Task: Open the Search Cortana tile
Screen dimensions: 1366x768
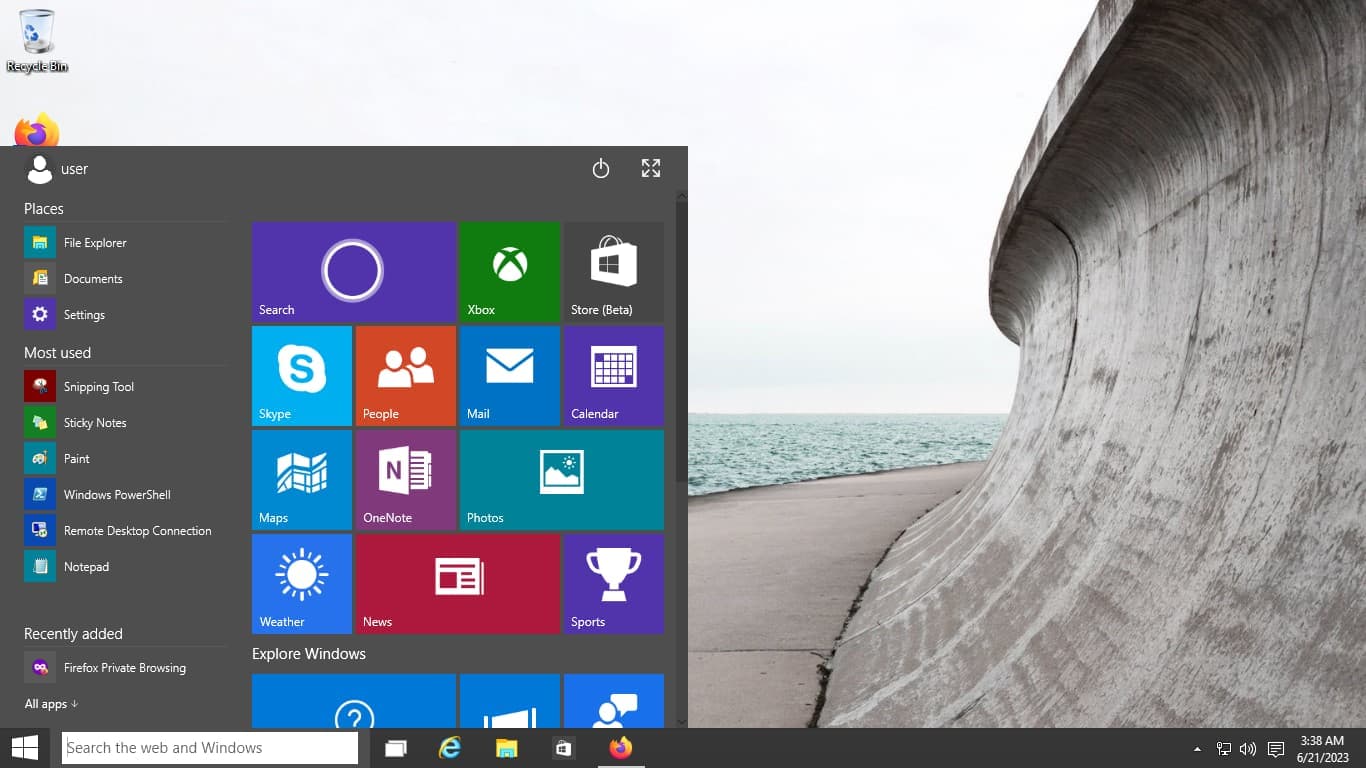Action: point(354,272)
